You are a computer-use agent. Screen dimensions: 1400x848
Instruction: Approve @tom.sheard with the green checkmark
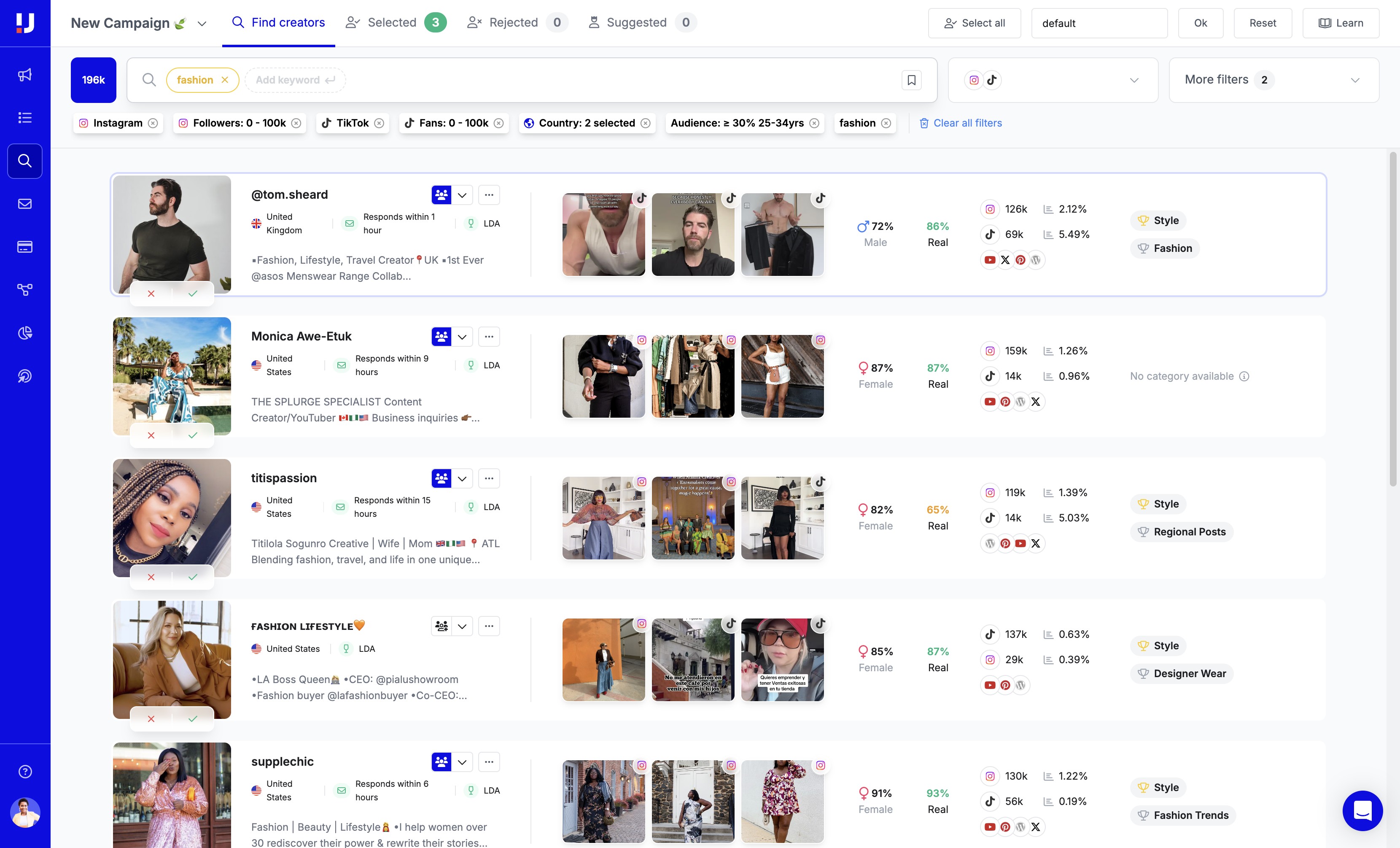pos(193,294)
